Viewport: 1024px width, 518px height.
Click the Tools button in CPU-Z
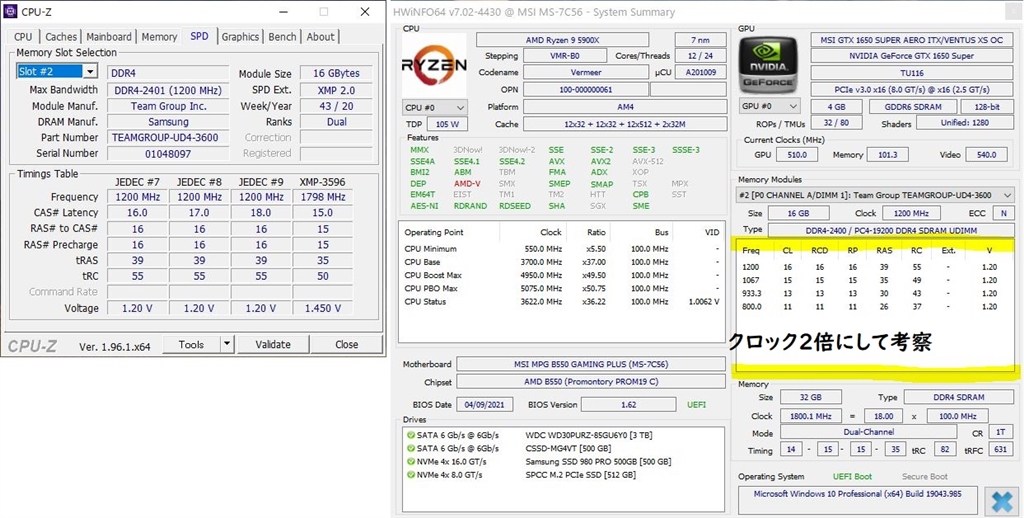191,344
